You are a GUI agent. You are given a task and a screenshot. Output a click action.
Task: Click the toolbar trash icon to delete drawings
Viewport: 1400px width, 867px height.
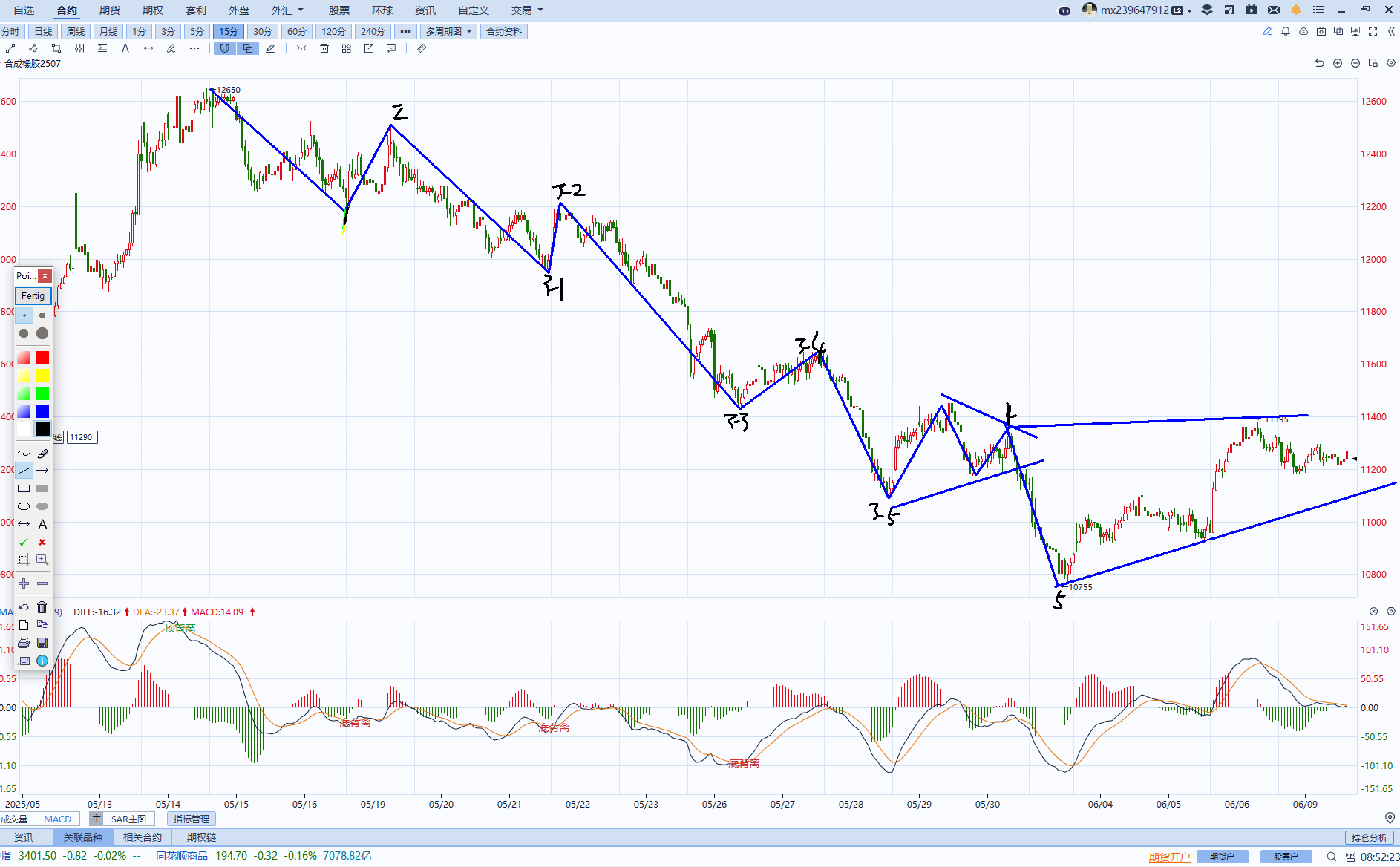[324, 48]
